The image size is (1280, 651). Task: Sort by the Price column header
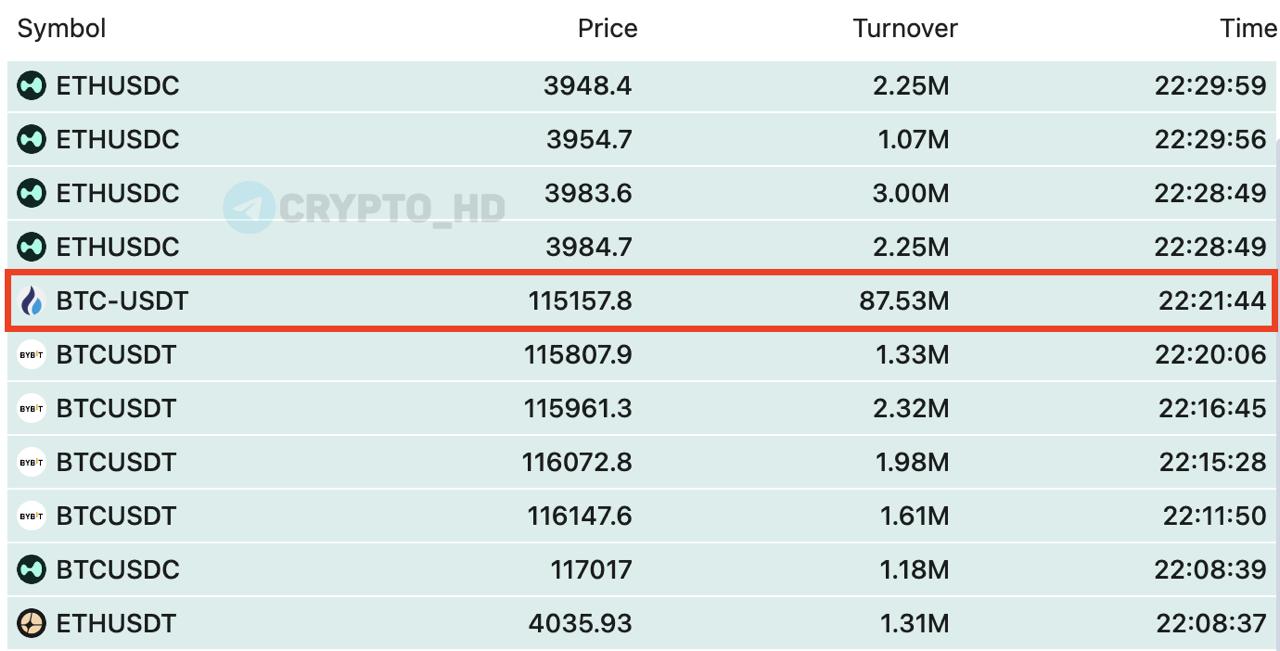click(607, 29)
